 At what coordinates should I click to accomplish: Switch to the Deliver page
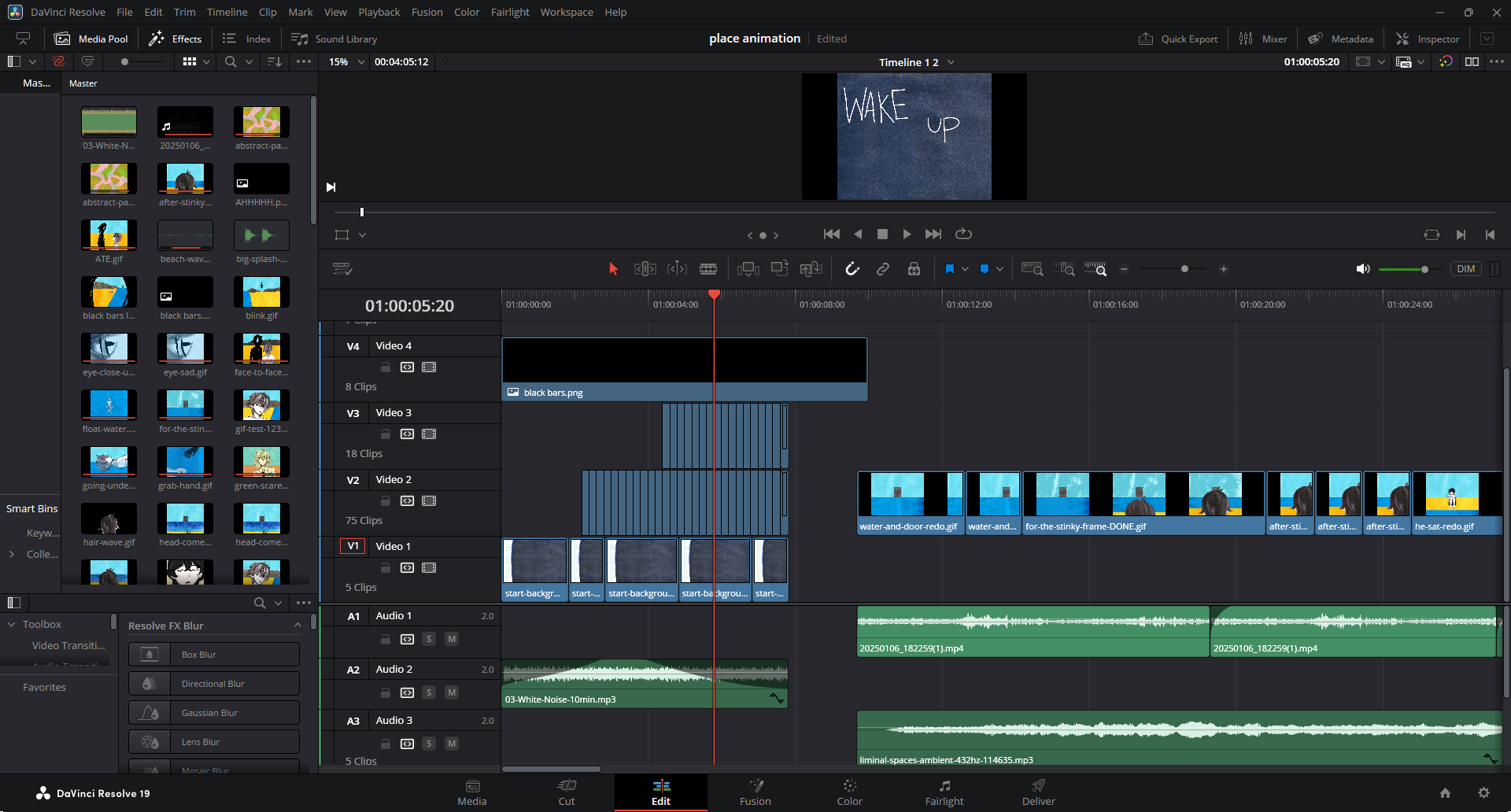[1039, 792]
